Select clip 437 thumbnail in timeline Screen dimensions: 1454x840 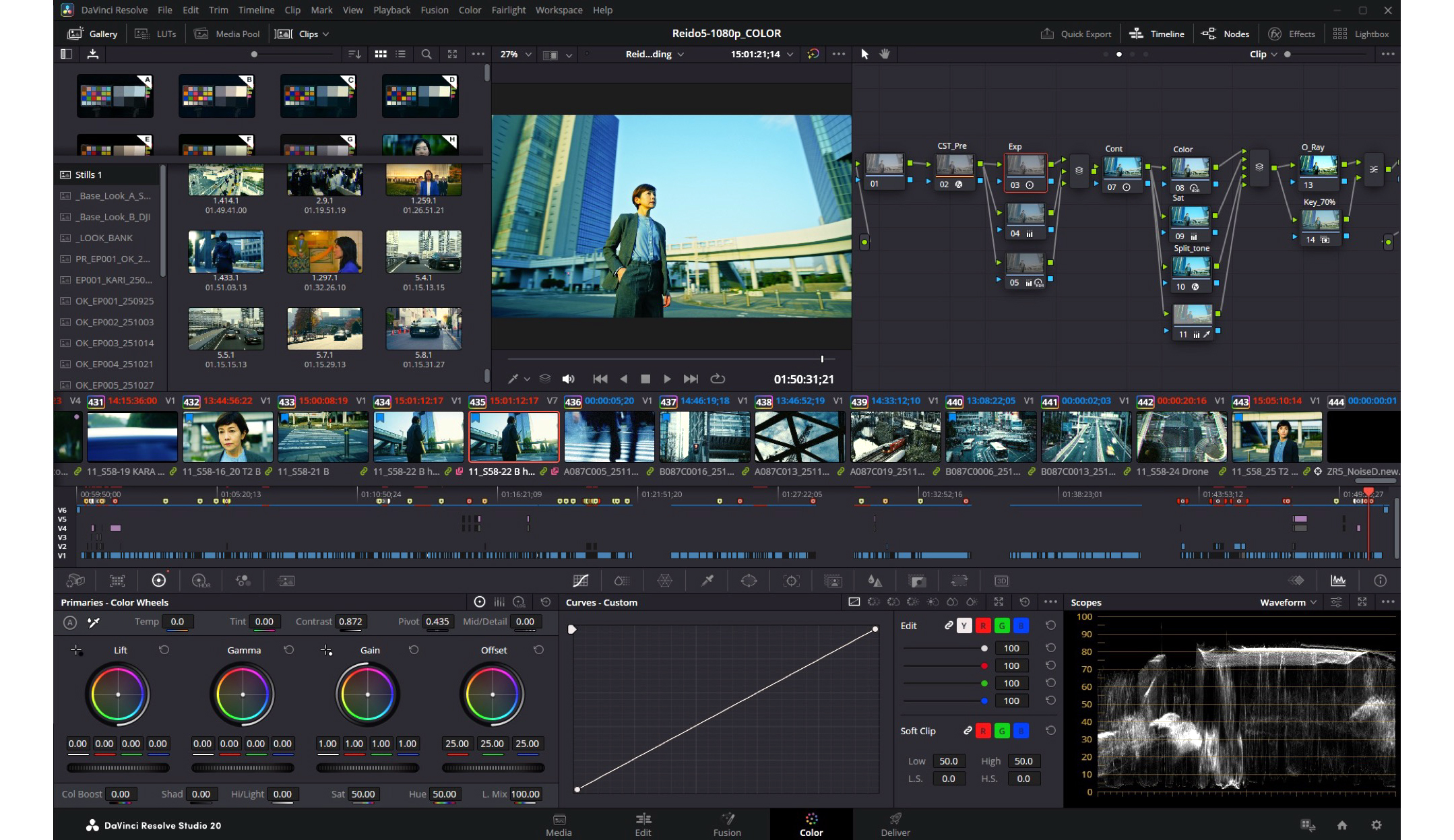pos(704,437)
